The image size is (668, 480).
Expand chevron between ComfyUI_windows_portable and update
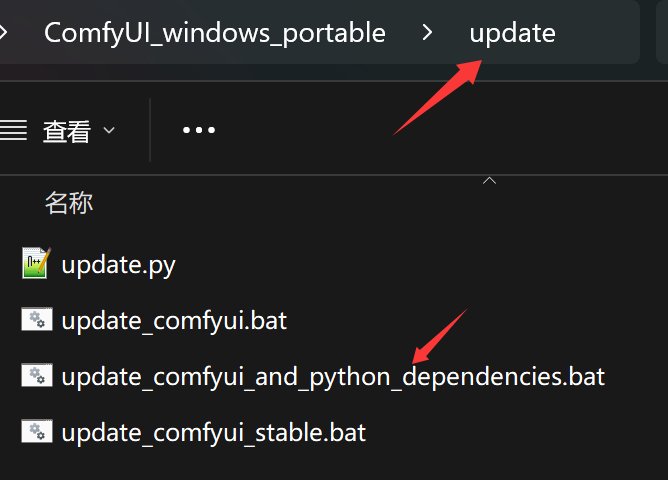[428, 32]
